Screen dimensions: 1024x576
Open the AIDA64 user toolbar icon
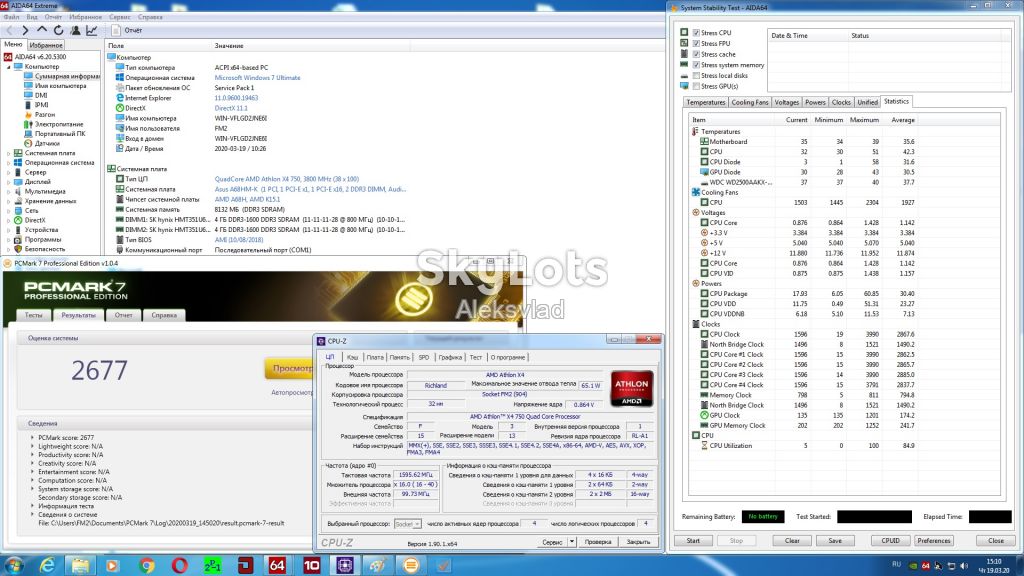point(75,30)
